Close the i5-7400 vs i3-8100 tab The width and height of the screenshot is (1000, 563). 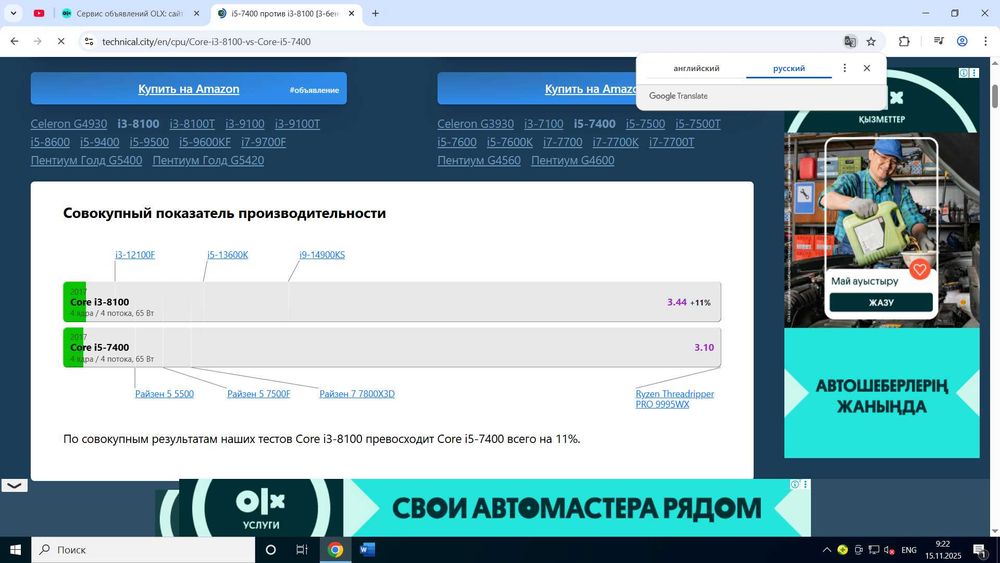coord(351,13)
